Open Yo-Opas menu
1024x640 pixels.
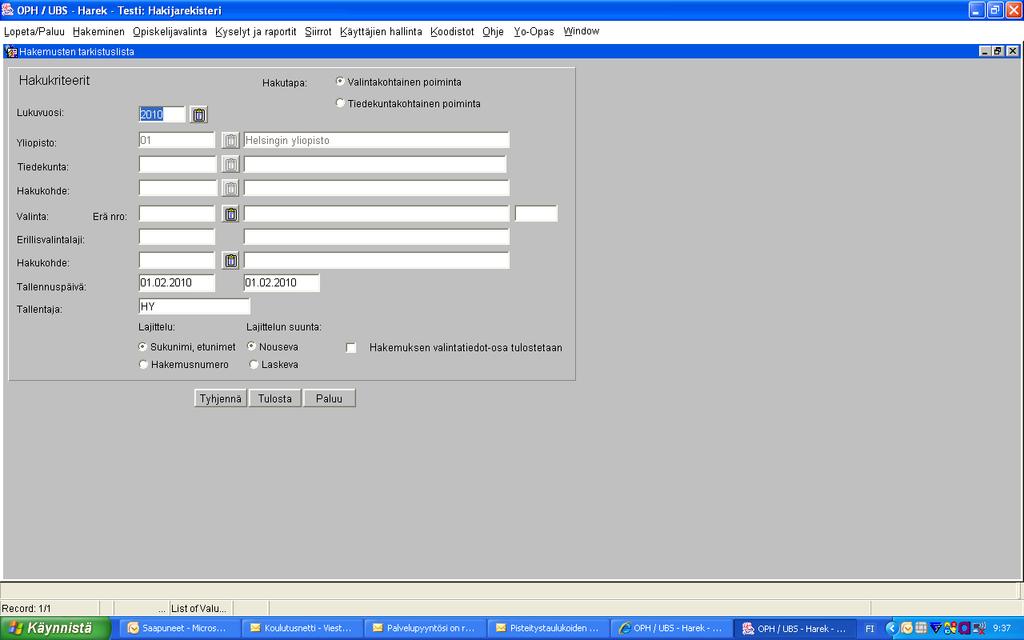[x=534, y=31]
